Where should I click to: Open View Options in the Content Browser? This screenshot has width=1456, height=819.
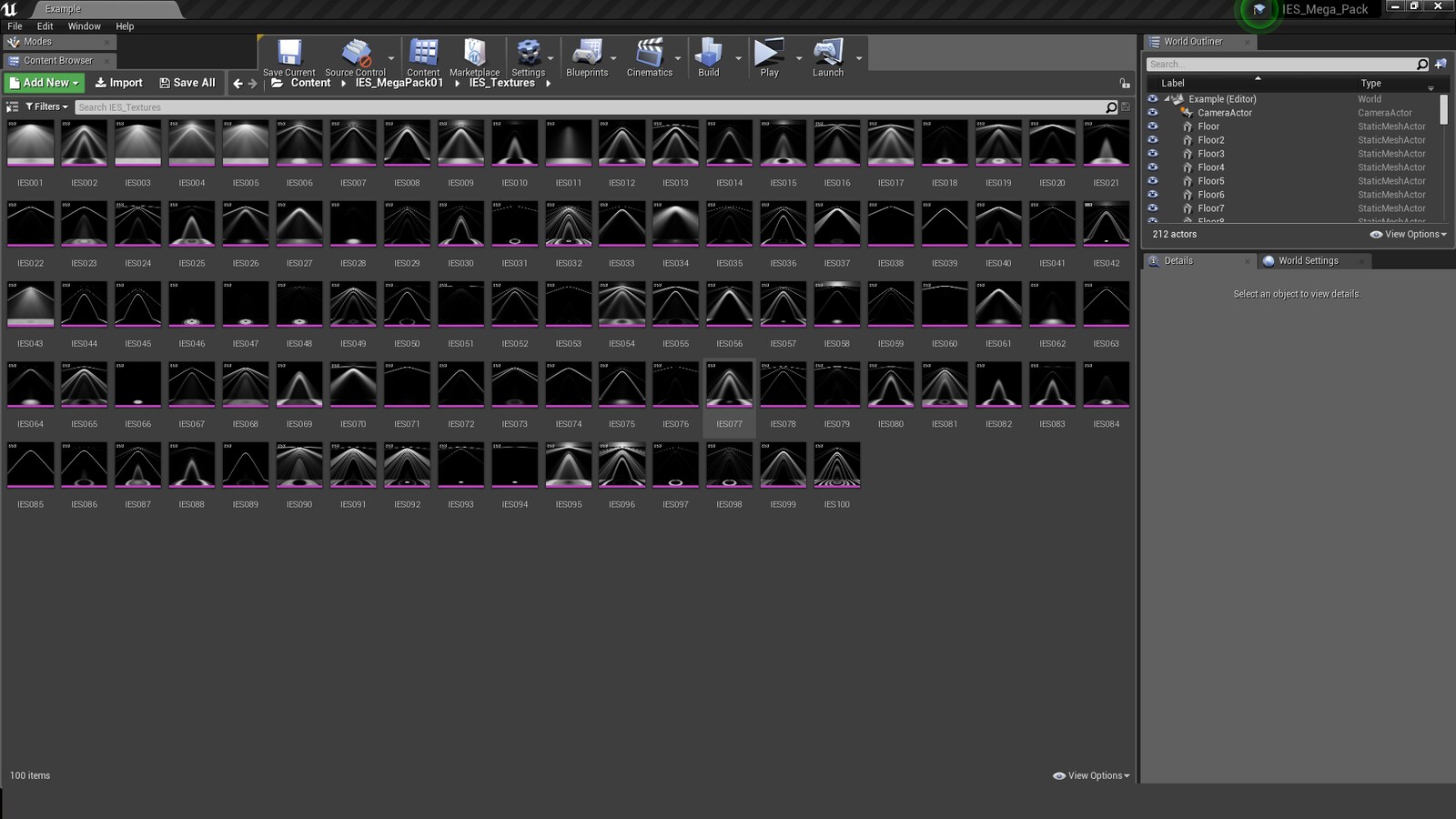1089,775
